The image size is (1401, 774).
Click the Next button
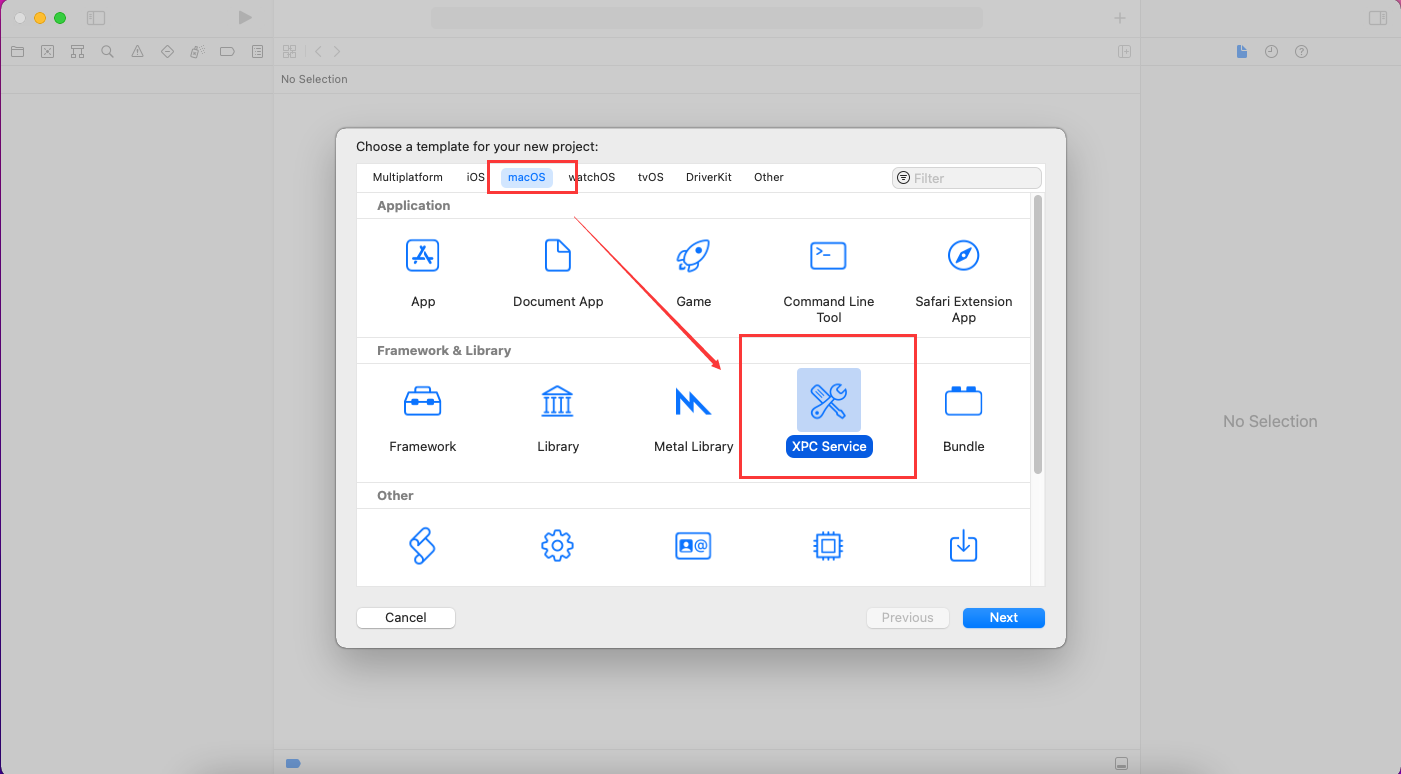[x=1003, y=618]
